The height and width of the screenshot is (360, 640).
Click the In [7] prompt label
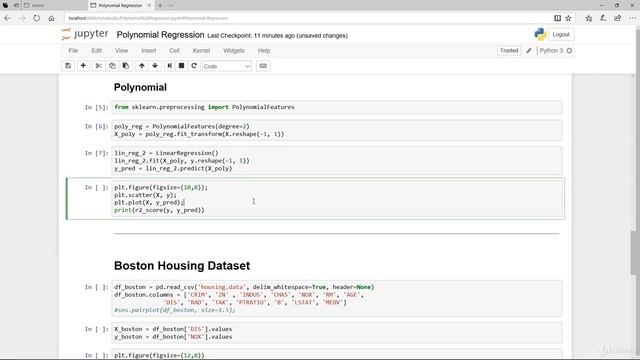(96, 153)
